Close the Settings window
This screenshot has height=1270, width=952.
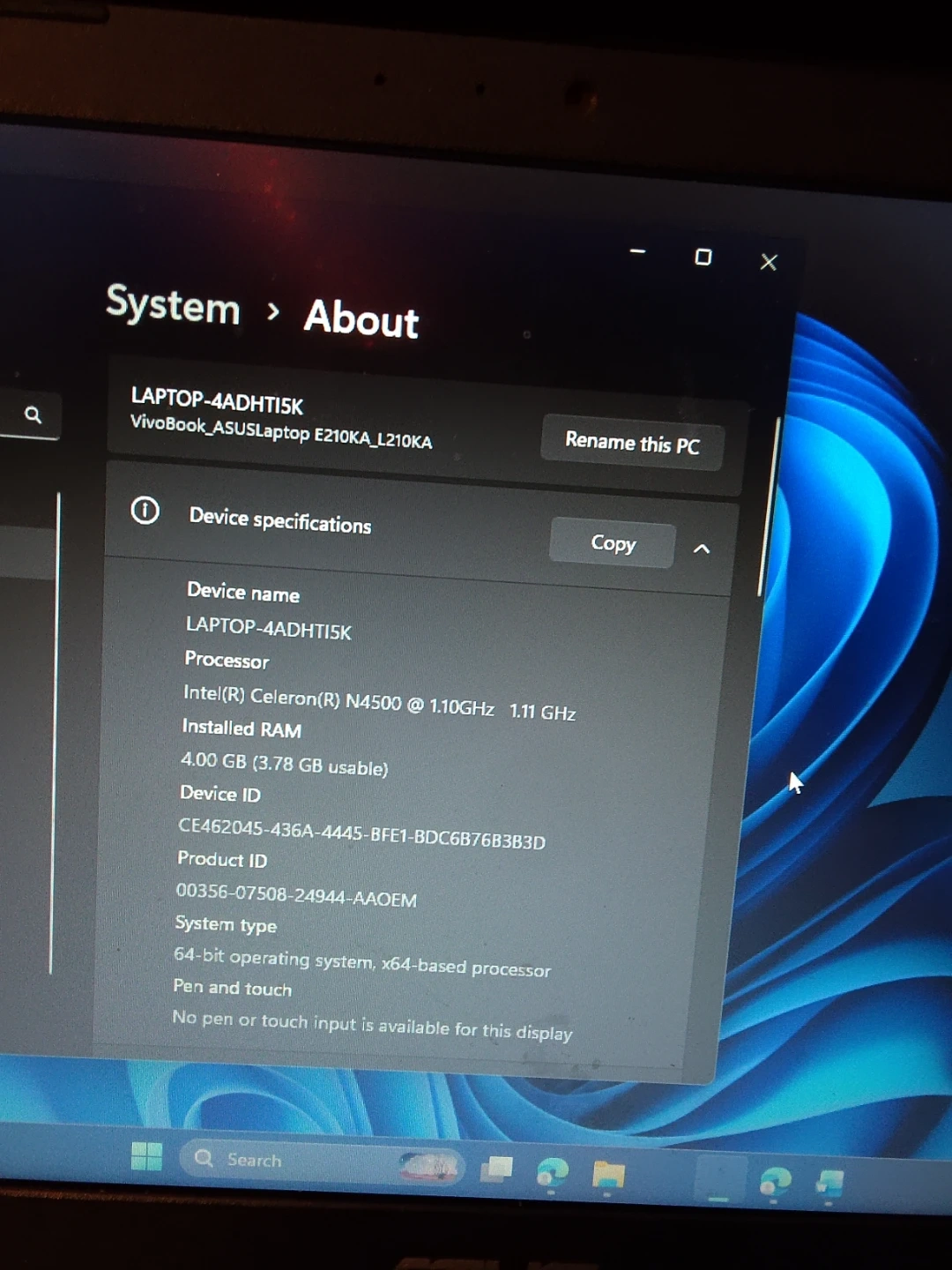(769, 262)
